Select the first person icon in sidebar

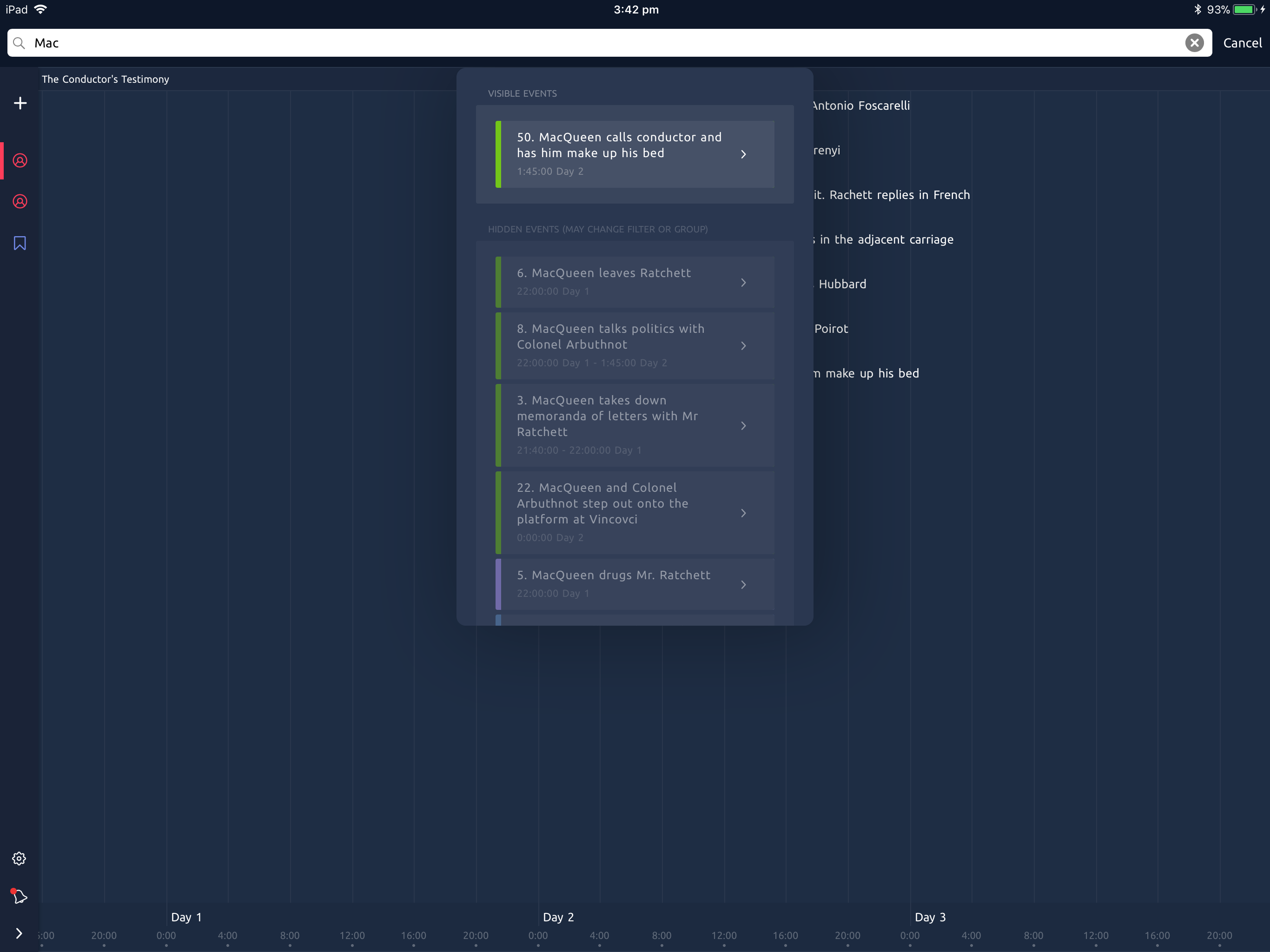pos(20,160)
